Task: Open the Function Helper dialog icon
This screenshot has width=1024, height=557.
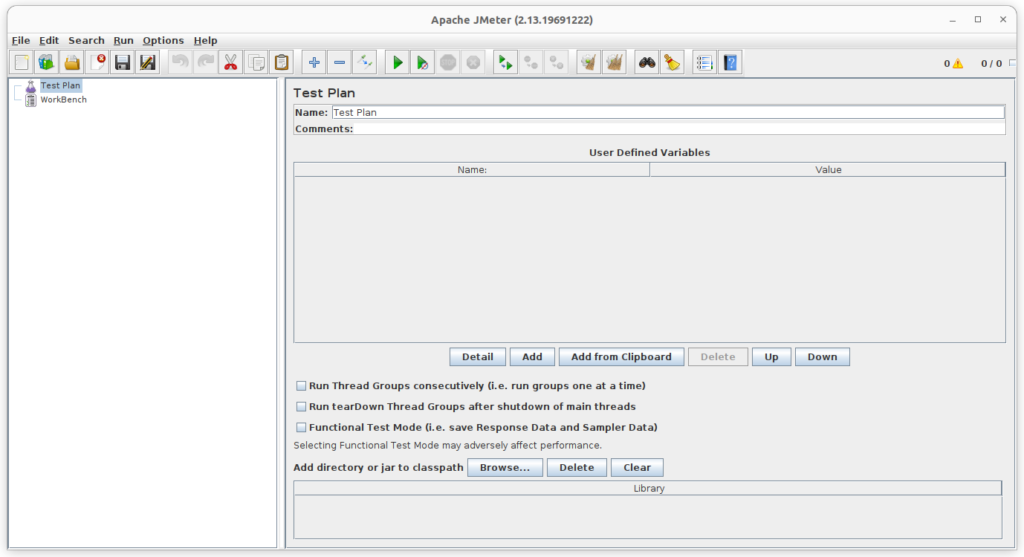Action: pos(705,63)
